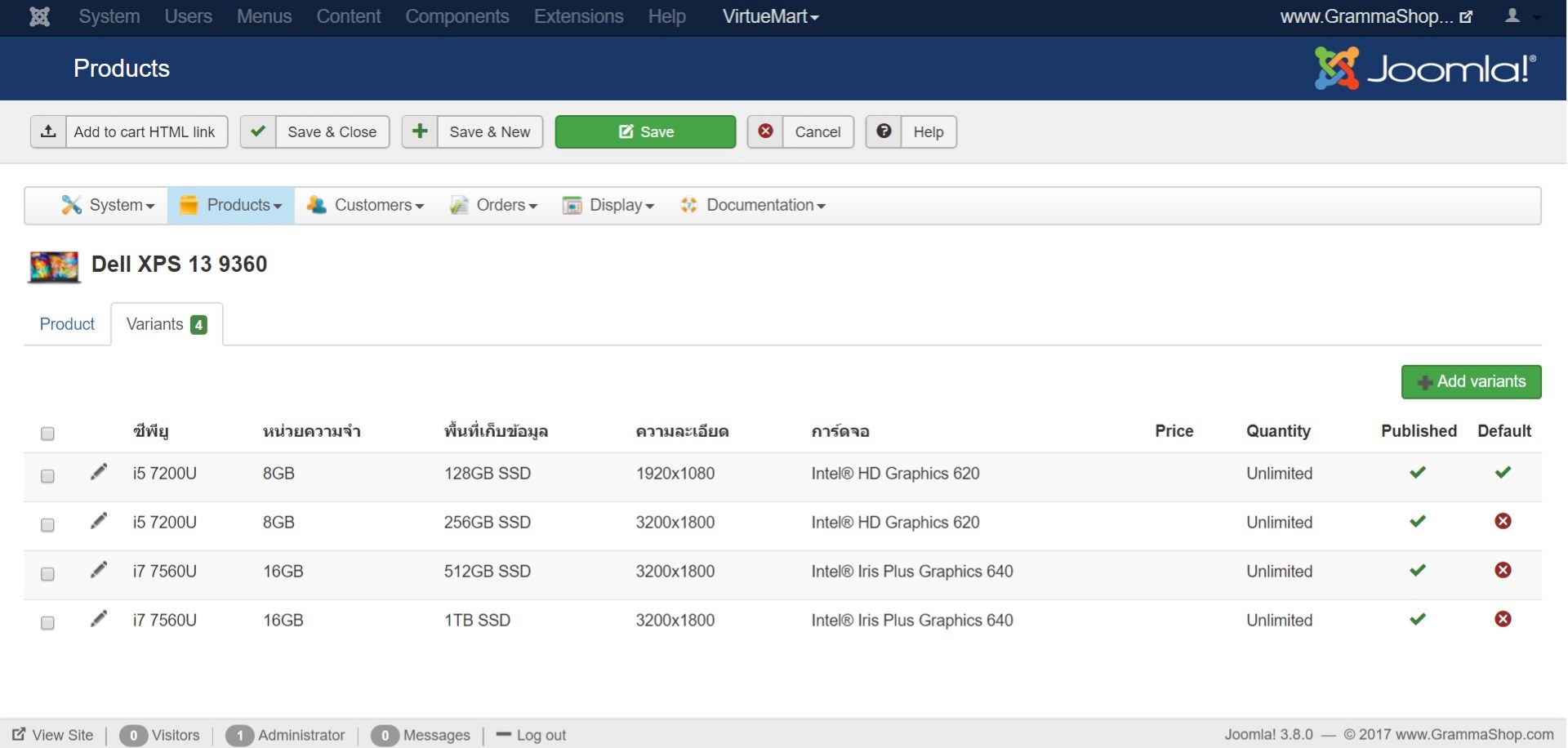This screenshot has height=748, width=1568.
Task: Click Log out in the footer
Action: (x=532, y=735)
